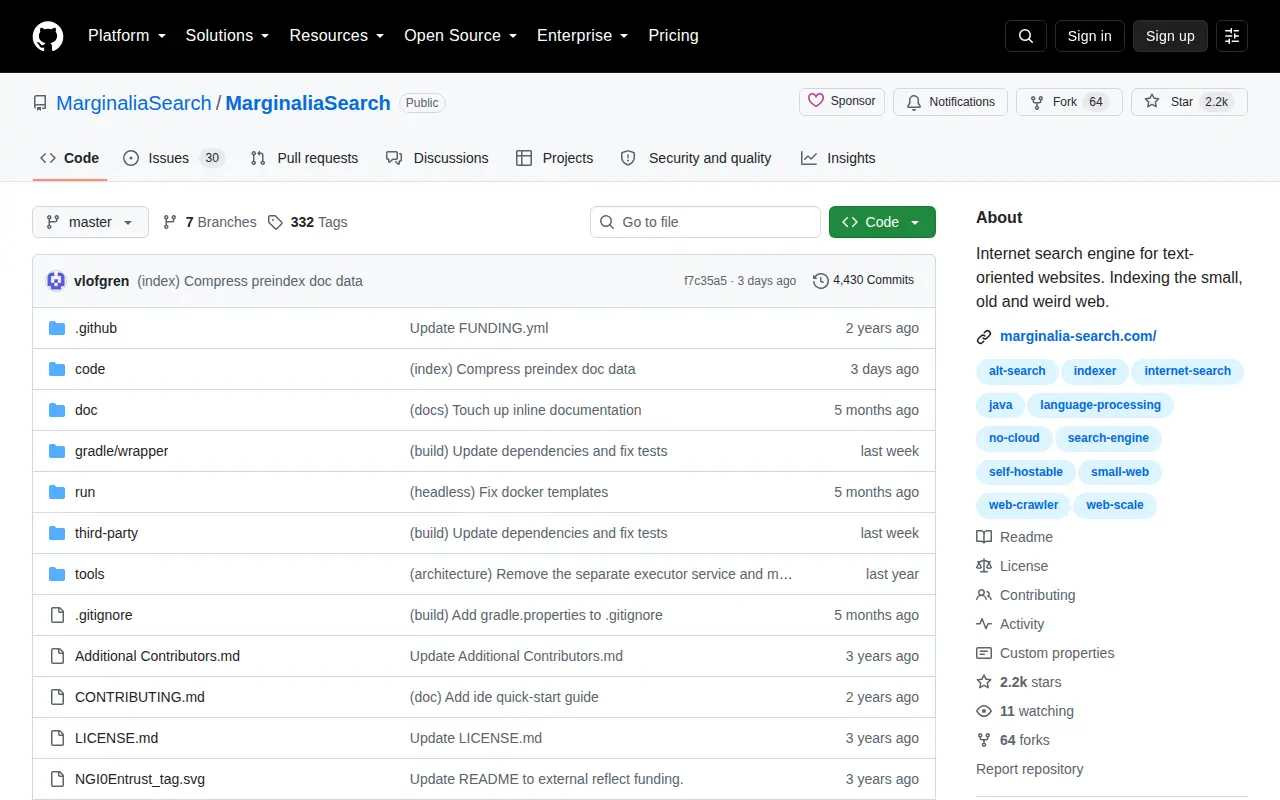Open the Discussions tab
1280x800 pixels.
click(438, 158)
